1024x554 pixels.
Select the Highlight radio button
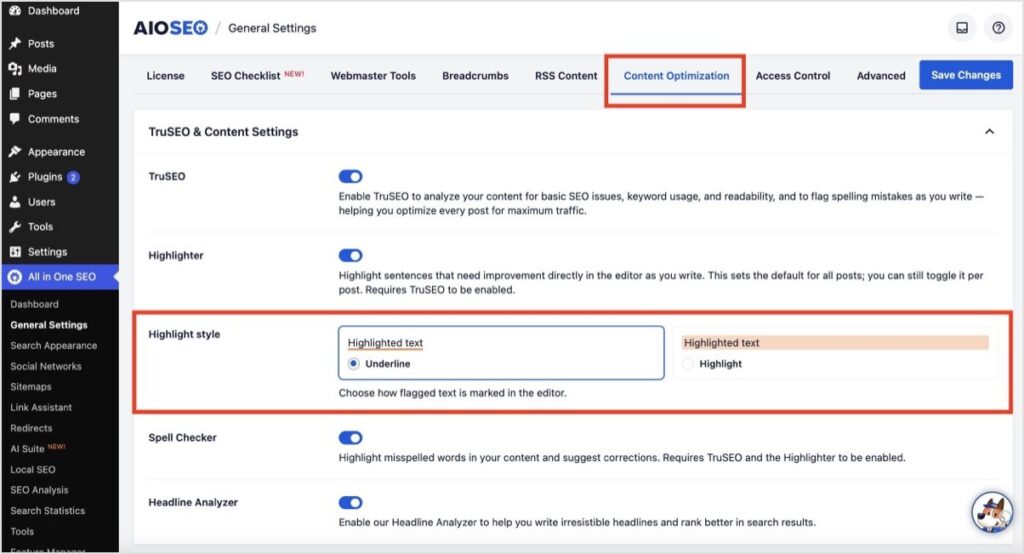click(688, 364)
